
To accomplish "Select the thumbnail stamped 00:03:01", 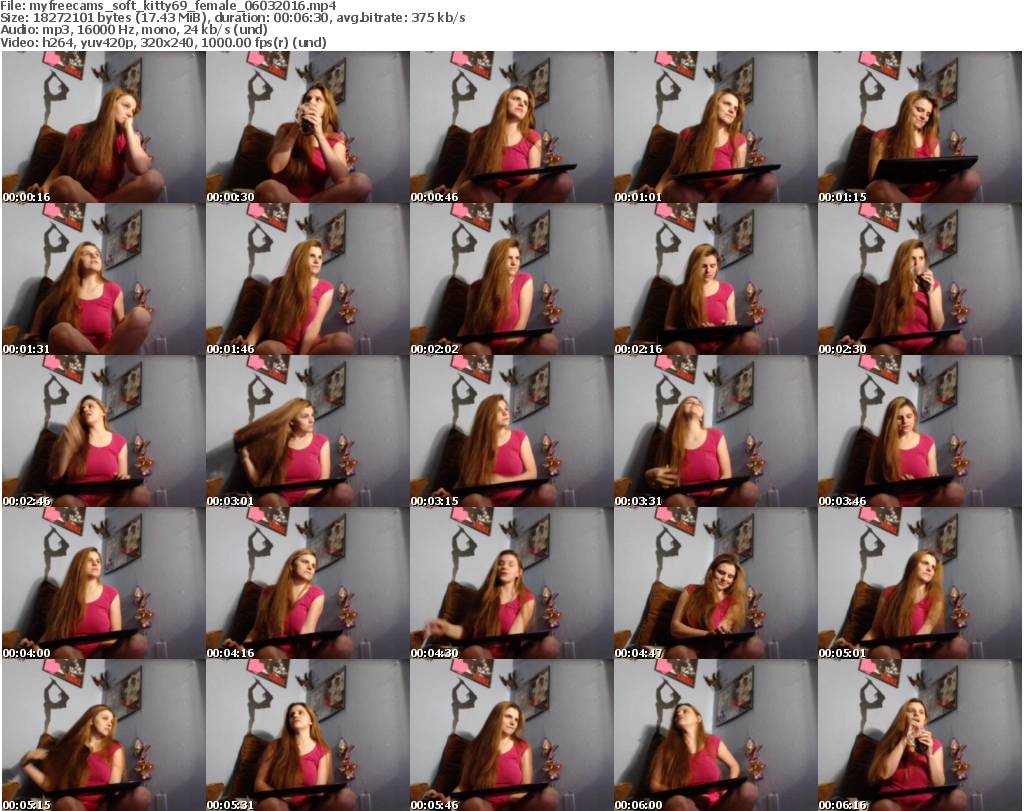I will [x=308, y=431].
